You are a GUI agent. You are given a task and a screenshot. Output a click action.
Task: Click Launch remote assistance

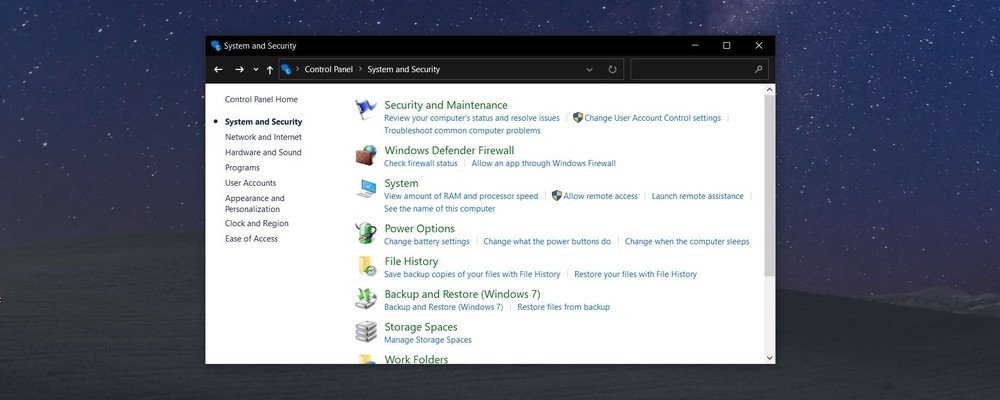698,196
